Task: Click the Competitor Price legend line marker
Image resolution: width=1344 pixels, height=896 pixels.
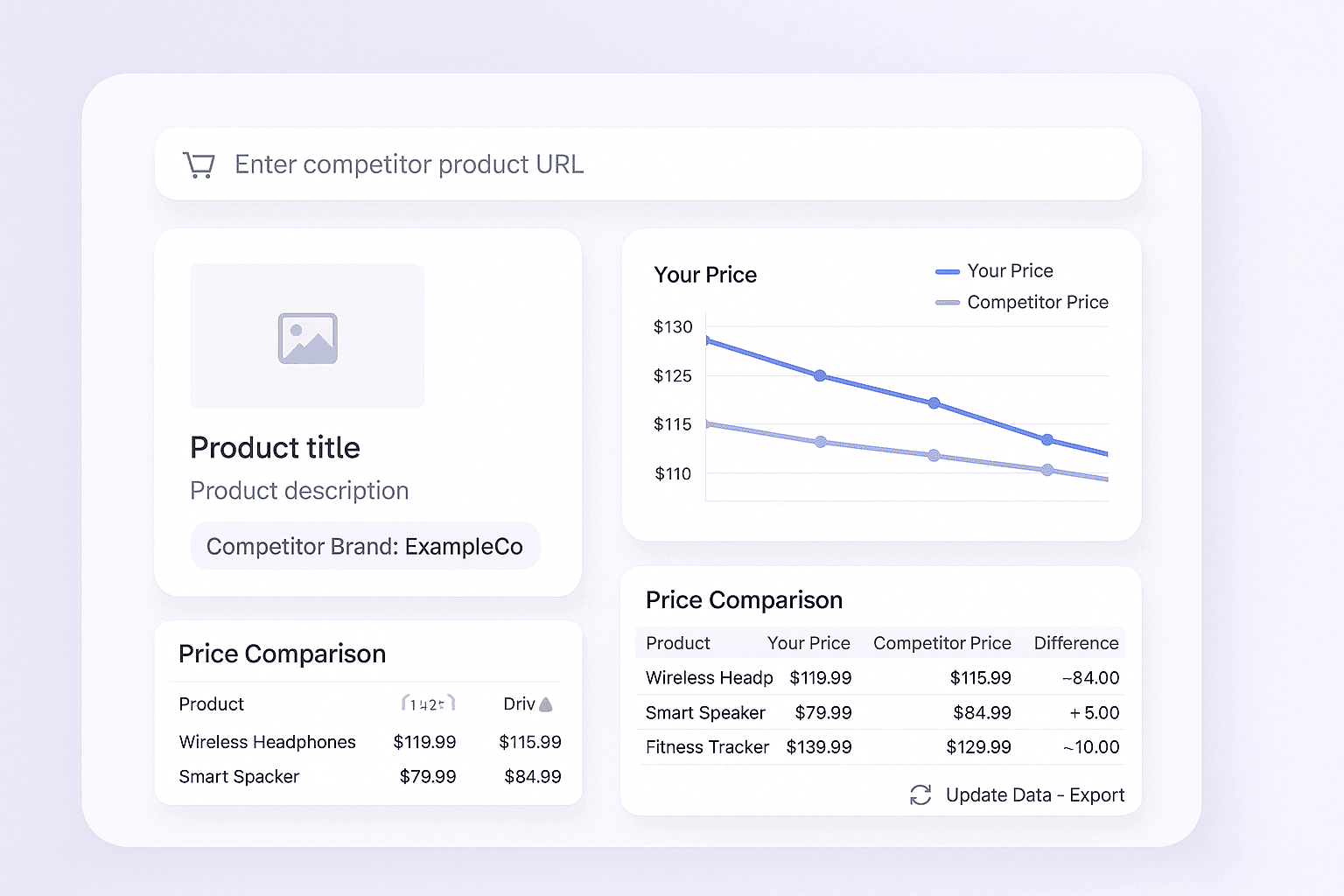Action: [x=946, y=302]
